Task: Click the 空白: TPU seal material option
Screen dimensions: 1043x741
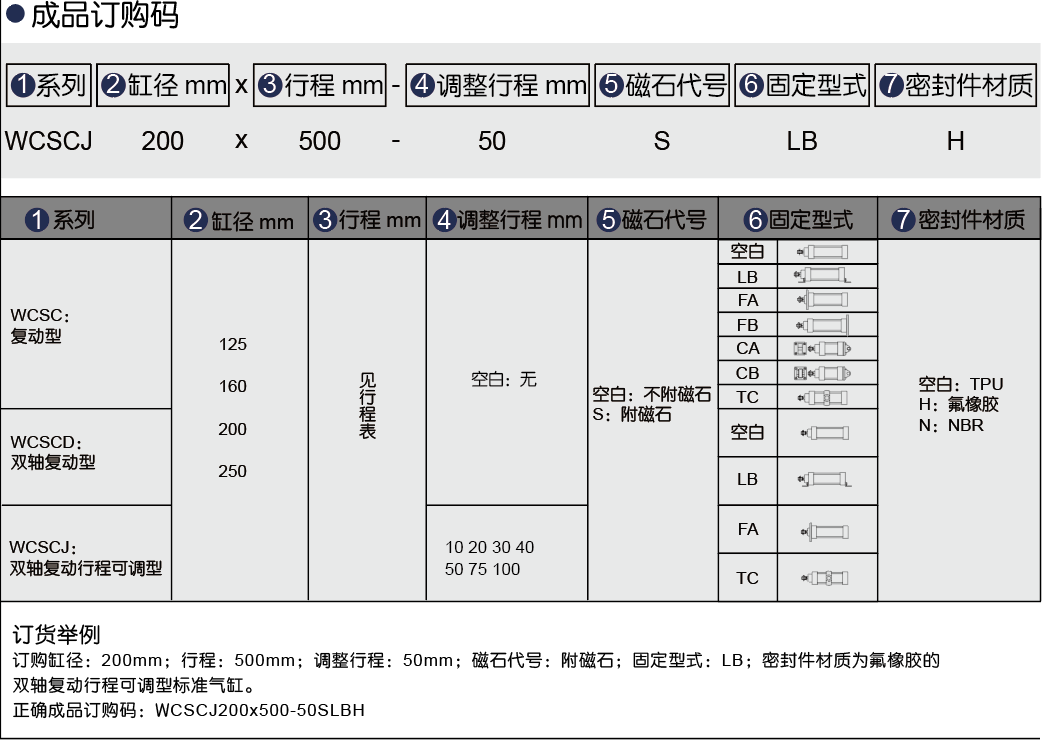Action: click(x=961, y=384)
